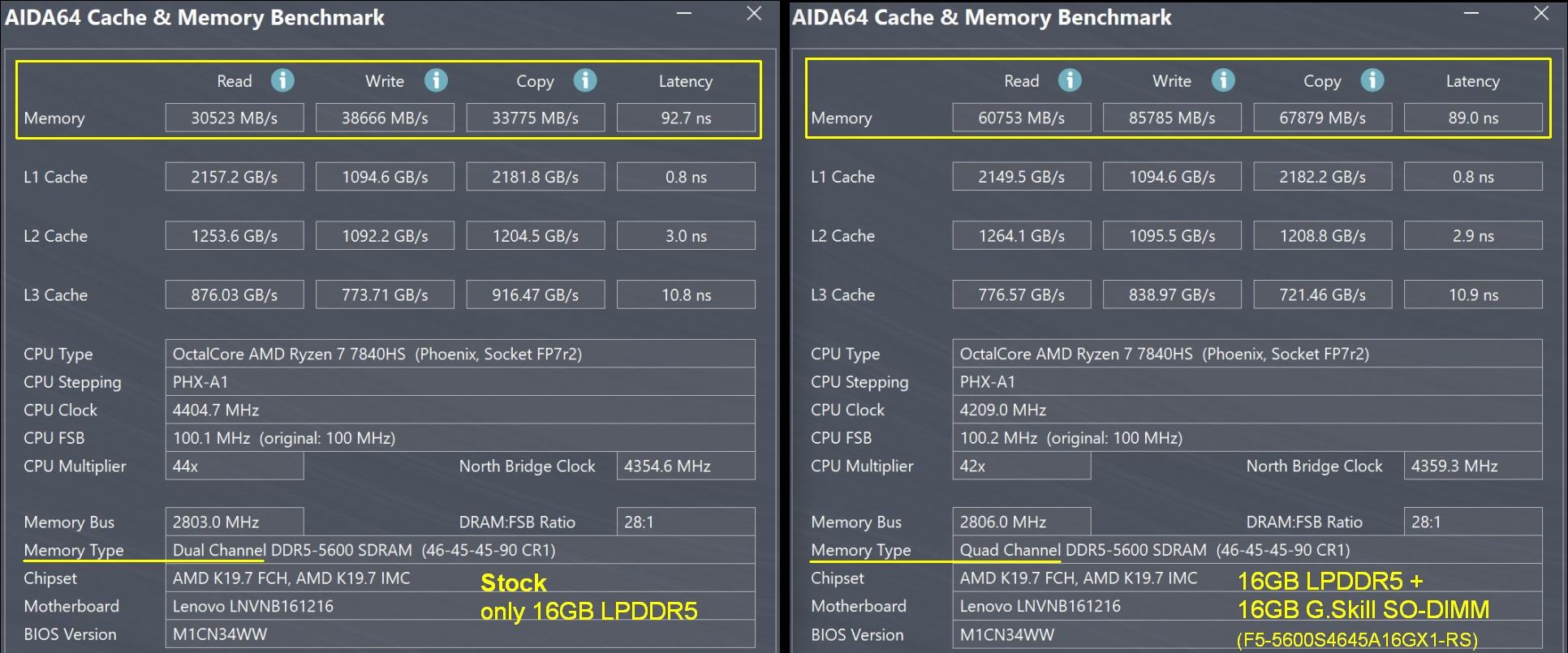The image size is (1568, 653).
Task: Click the Read info icon in left window
Action: click(x=282, y=80)
